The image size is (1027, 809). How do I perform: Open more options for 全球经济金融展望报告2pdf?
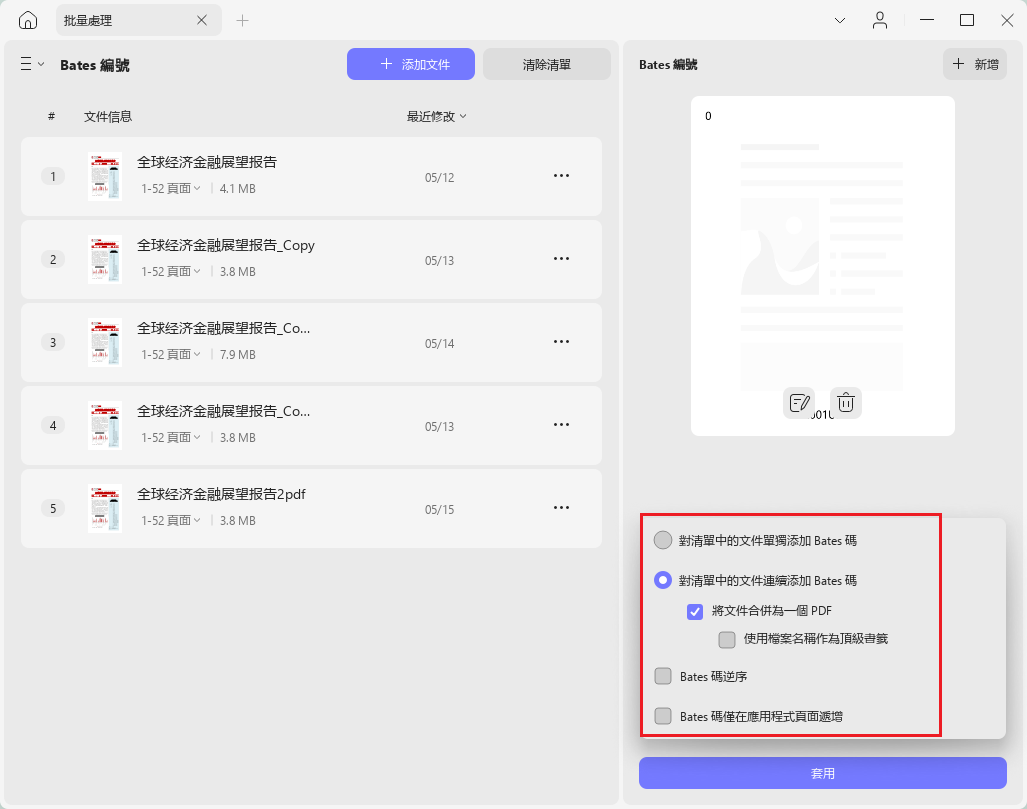[x=561, y=508]
